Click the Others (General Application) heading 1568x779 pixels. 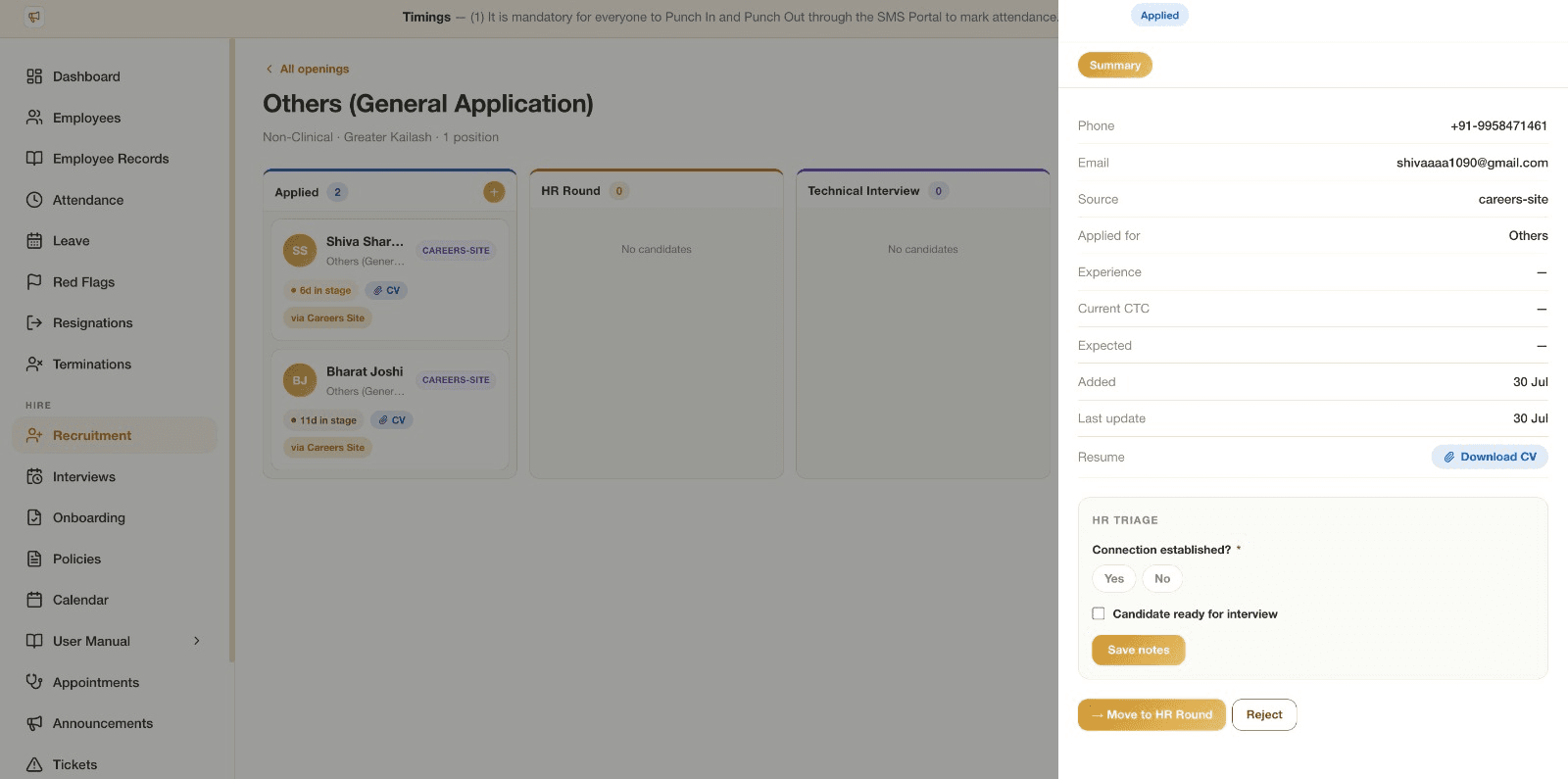pyautogui.click(x=428, y=104)
